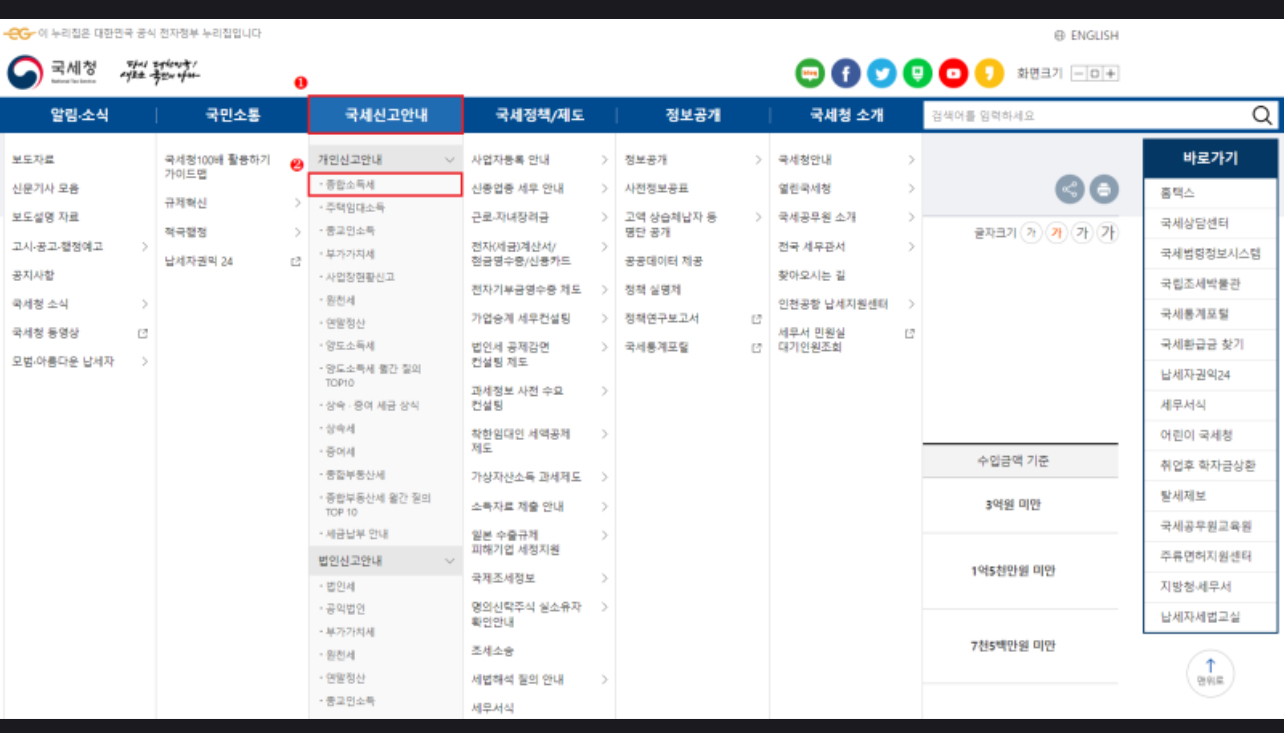This screenshot has height=733, width=1284.
Task: Open 세무서 민원실 대기인원조회 link
Action: pyautogui.click(x=812, y=340)
